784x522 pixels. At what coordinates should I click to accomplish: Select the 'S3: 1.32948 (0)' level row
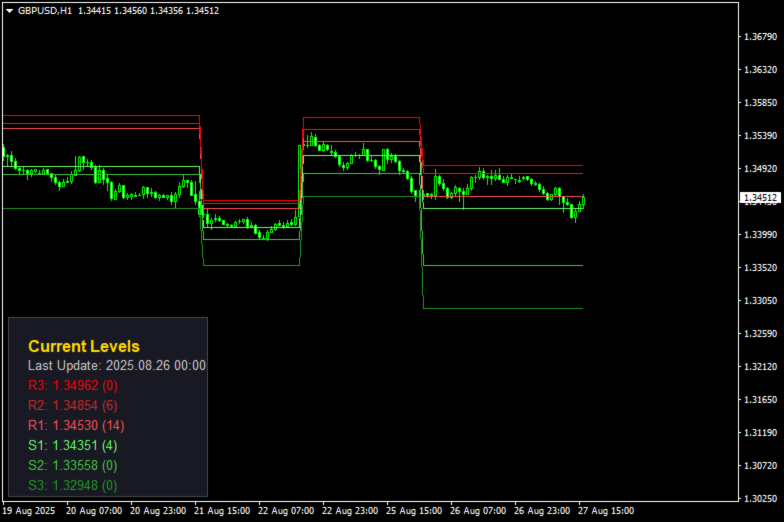tap(73, 486)
